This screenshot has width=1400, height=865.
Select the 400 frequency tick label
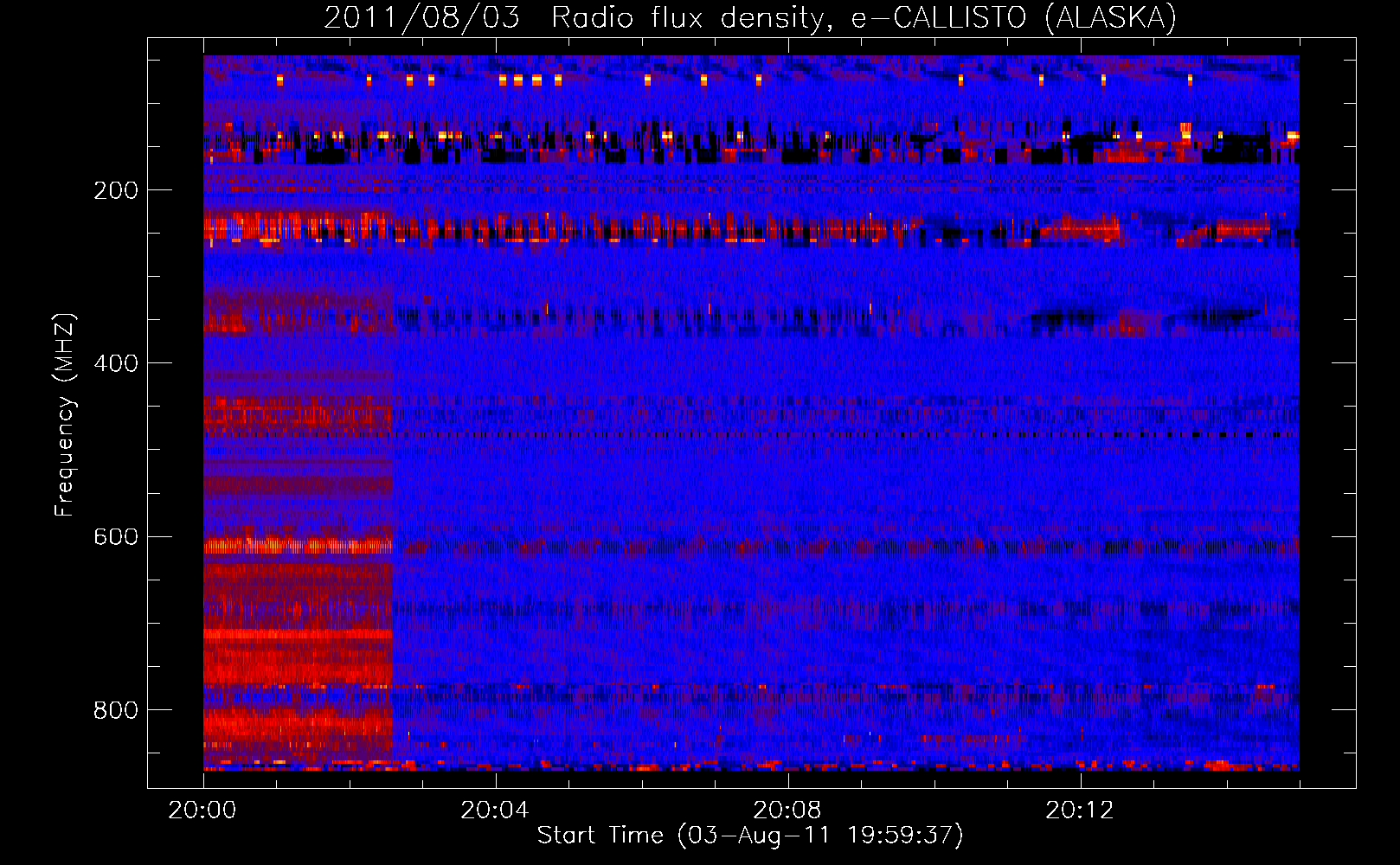(x=116, y=363)
